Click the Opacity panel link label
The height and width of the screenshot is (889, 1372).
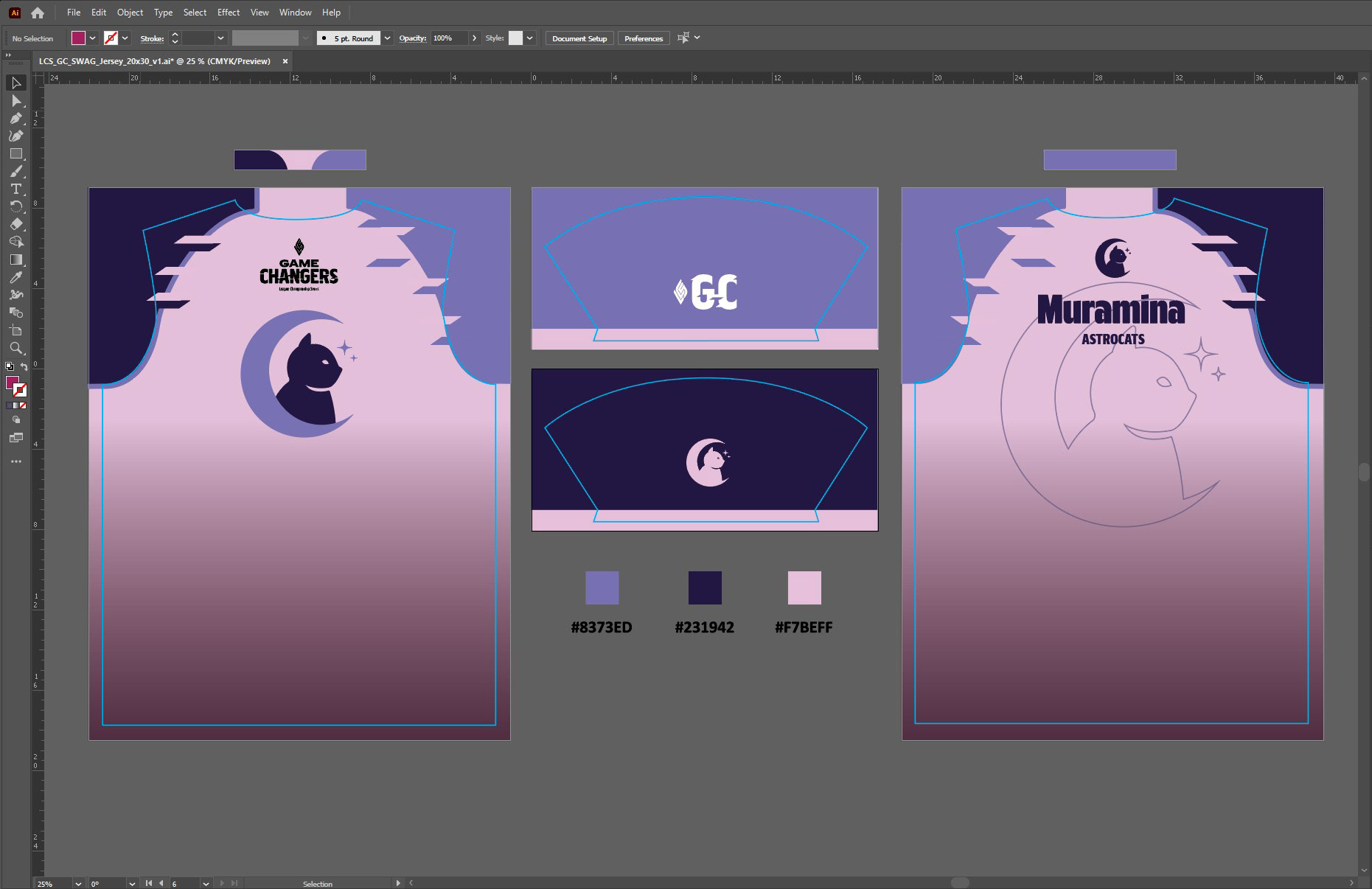[412, 38]
